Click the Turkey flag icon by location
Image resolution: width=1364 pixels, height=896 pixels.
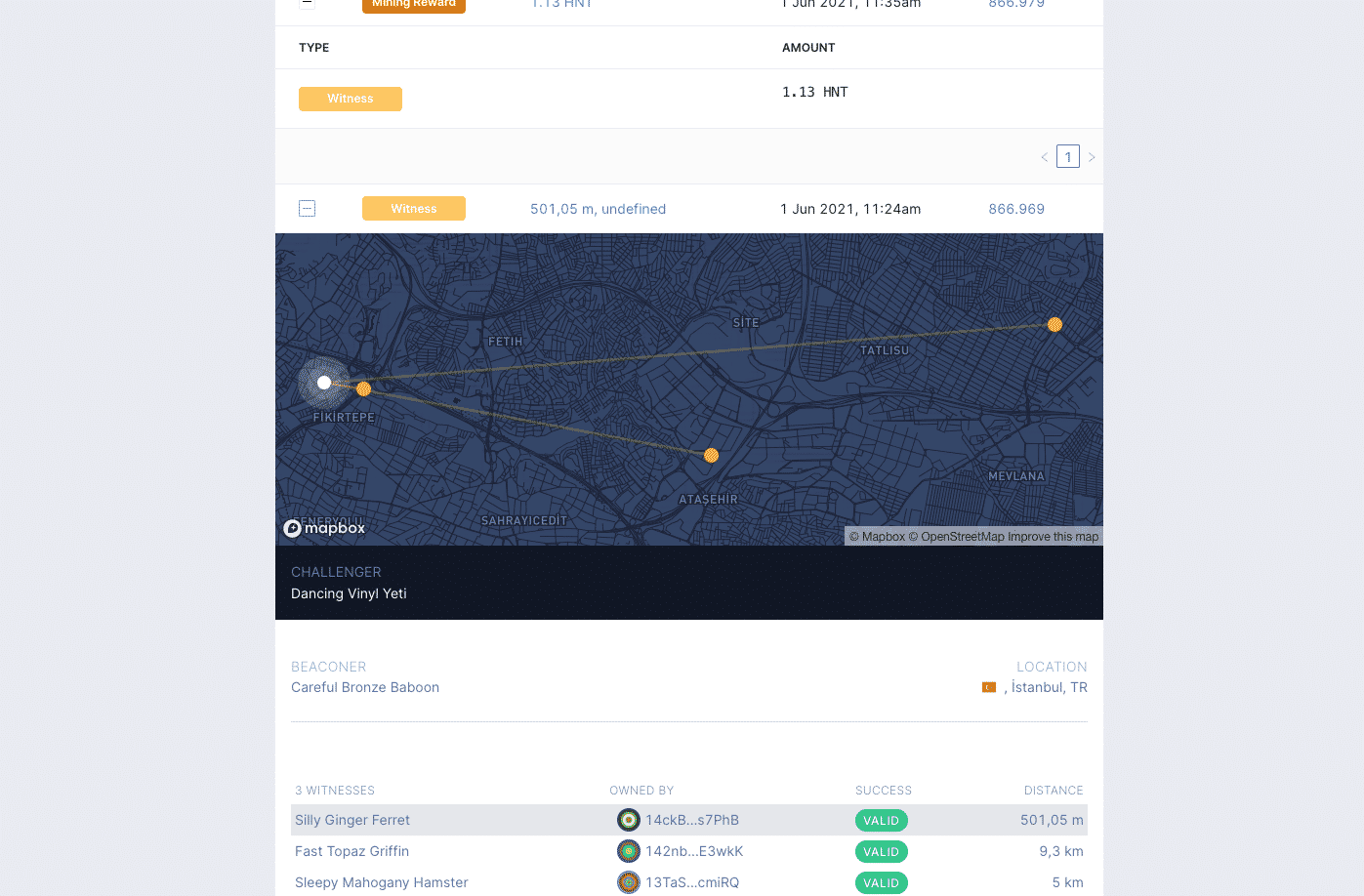(x=989, y=688)
